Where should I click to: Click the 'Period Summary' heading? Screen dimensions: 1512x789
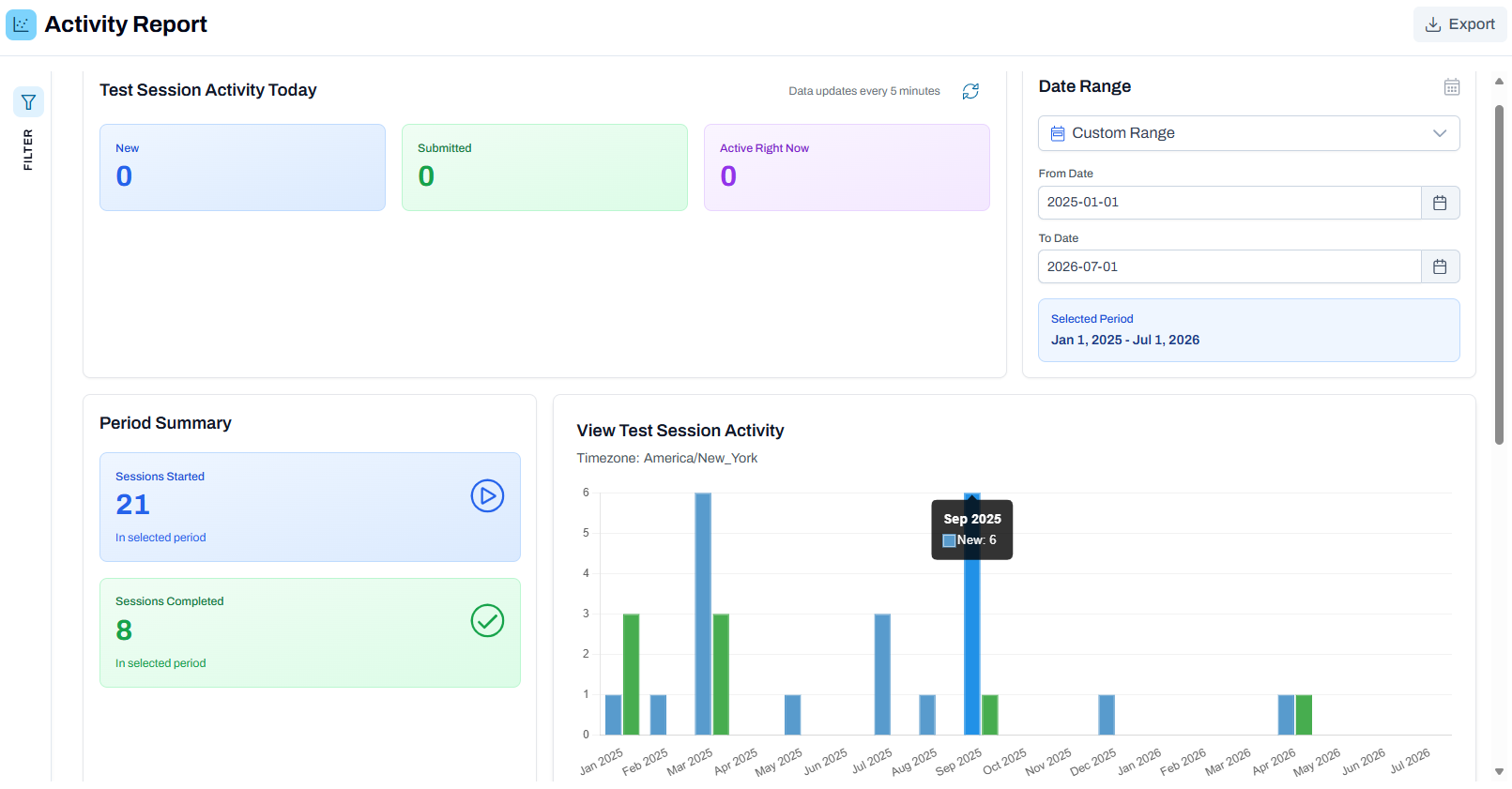(x=165, y=423)
